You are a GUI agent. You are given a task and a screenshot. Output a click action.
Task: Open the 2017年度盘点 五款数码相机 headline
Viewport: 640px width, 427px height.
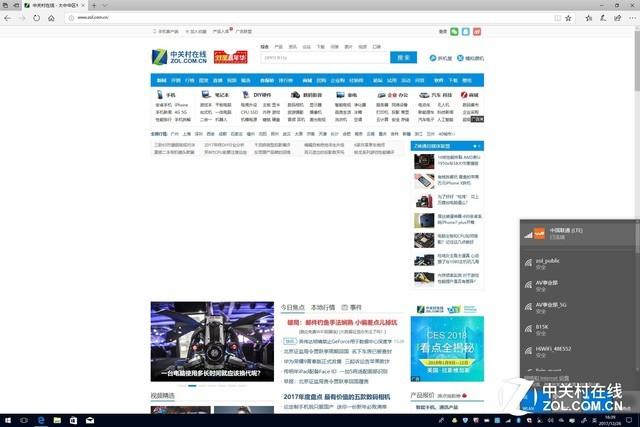(337, 397)
